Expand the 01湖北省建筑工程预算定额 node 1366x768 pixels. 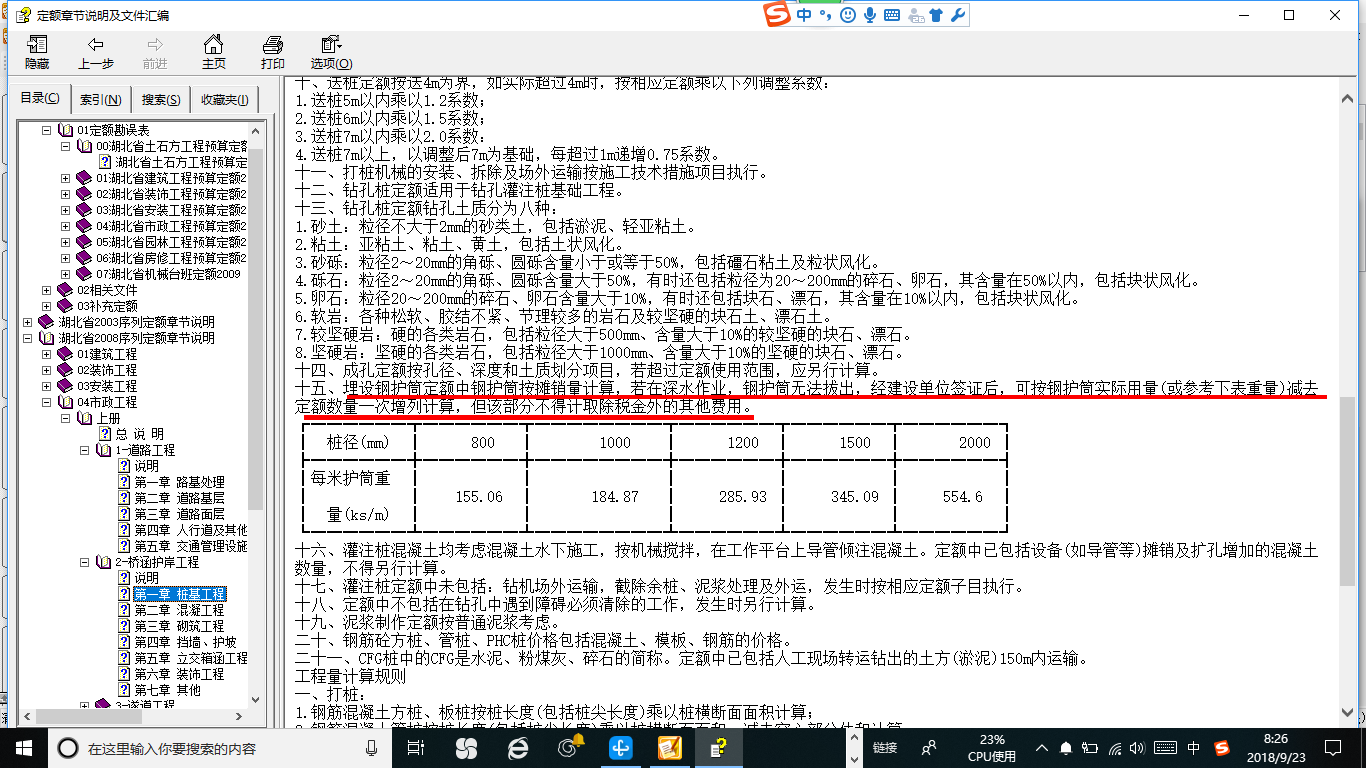coord(65,178)
